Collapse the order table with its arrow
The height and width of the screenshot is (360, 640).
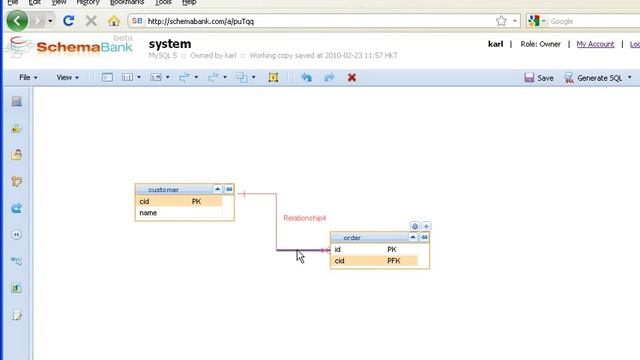click(x=413, y=237)
